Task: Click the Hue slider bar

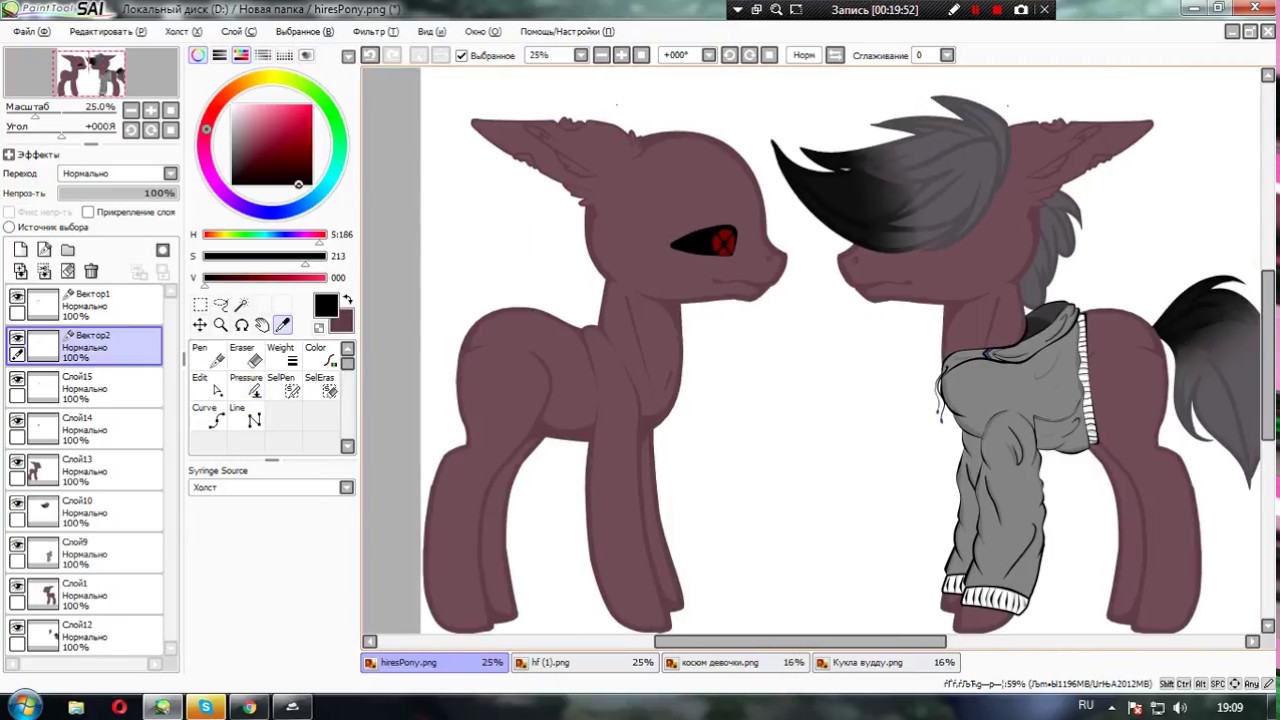Action: pyautogui.click(x=264, y=234)
